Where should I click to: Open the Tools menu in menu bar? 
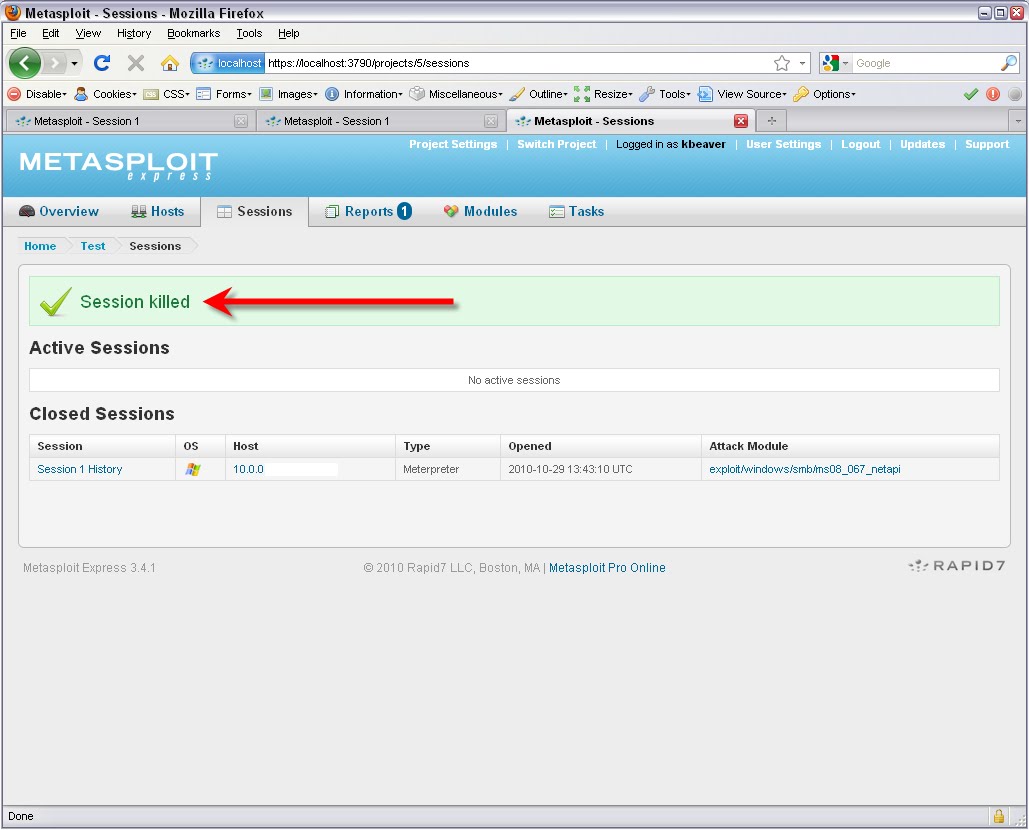249,33
